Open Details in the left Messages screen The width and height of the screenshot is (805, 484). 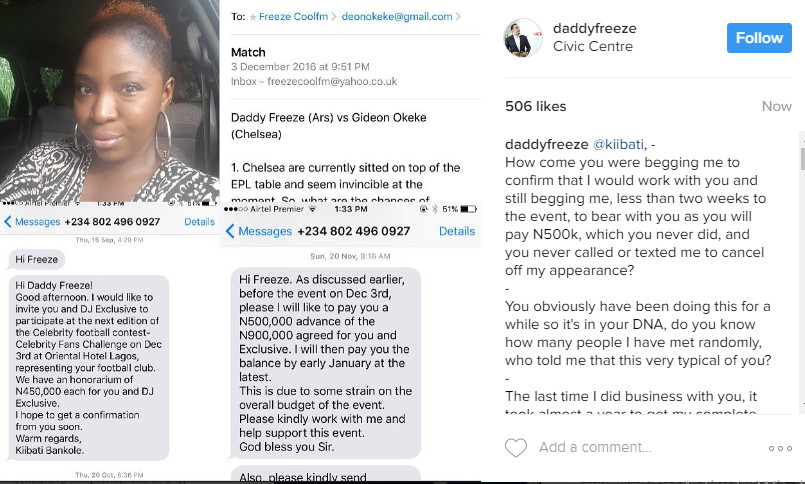[x=199, y=222]
